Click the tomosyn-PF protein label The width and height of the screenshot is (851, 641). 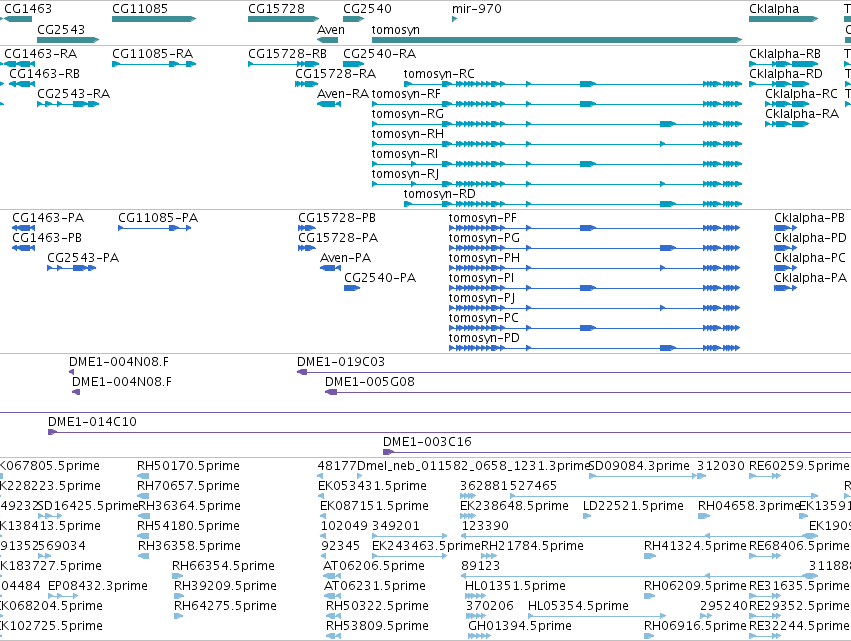point(482,218)
